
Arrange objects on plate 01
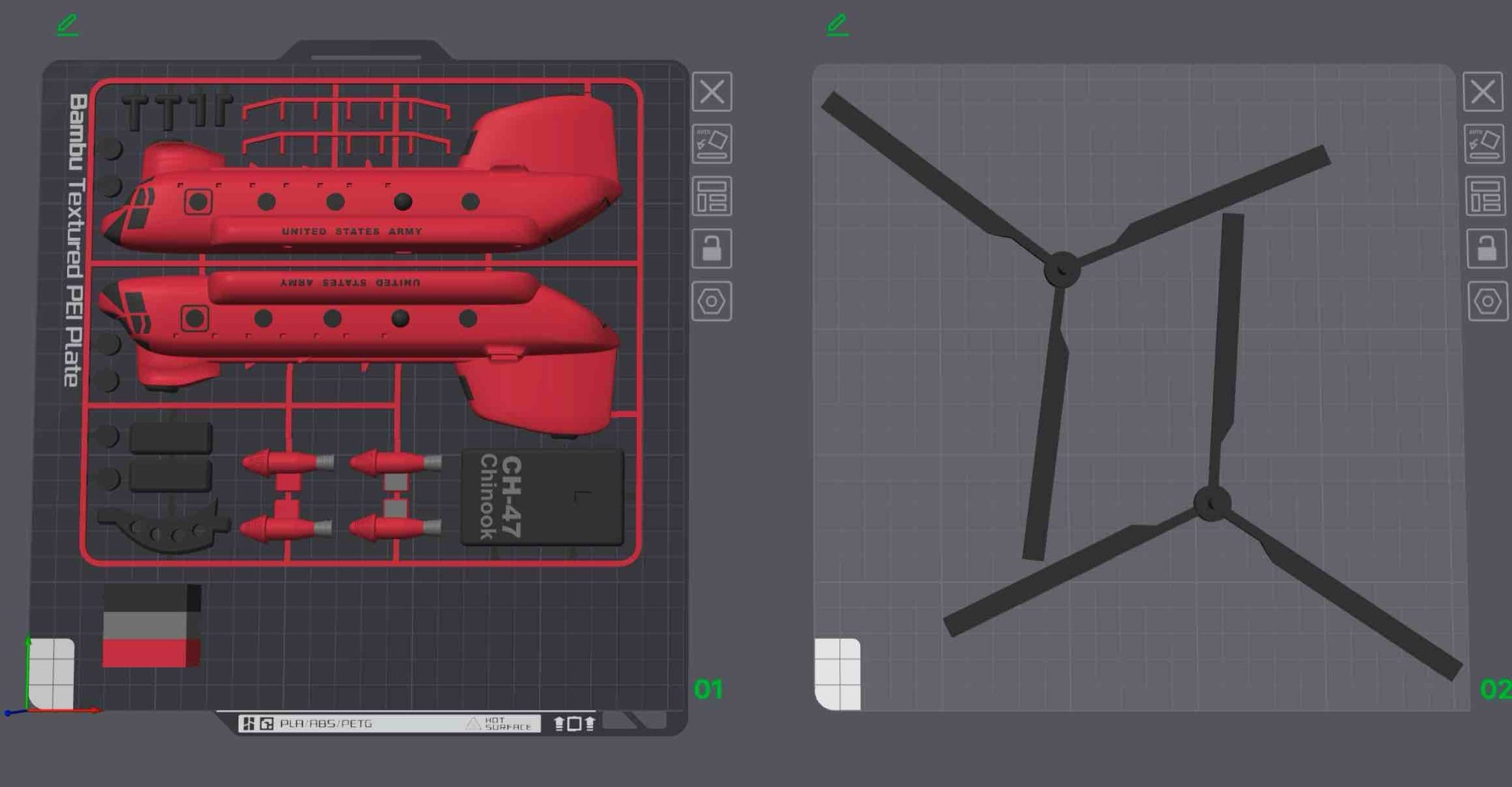coord(712,196)
